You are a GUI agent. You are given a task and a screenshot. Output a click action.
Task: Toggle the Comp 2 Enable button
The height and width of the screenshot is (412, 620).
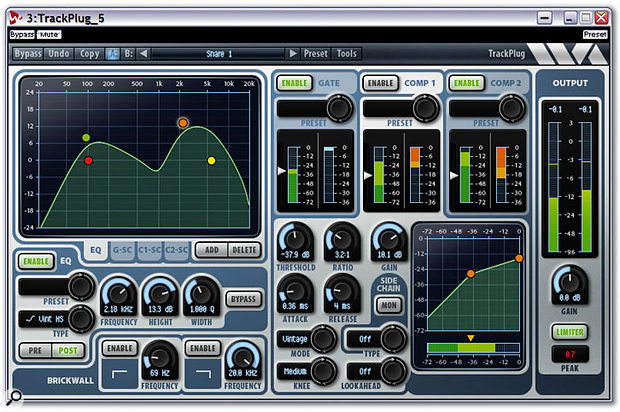pos(467,83)
